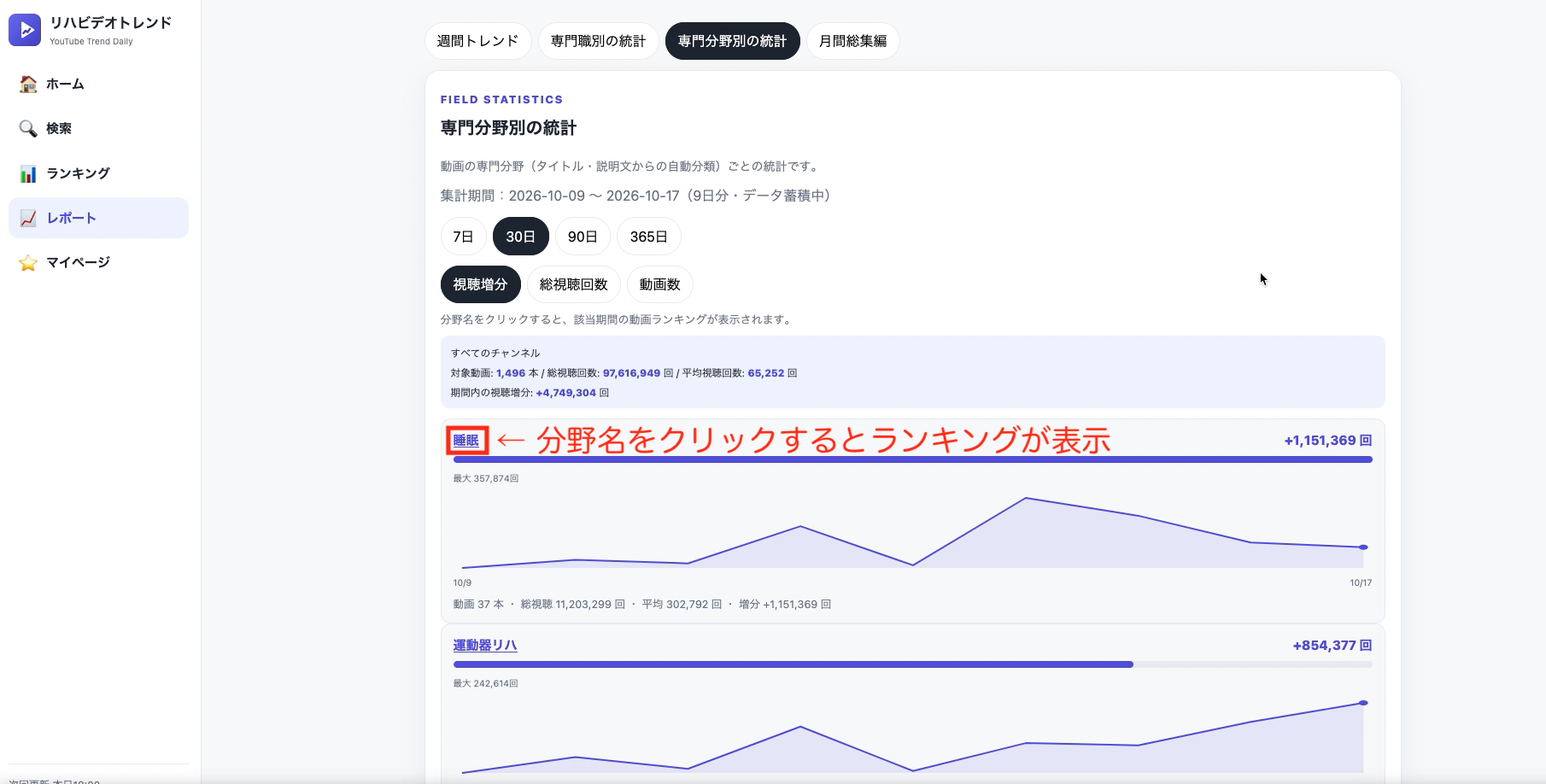Click the +1,151,369 回 value for 睡眠

[x=1327, y=441]
